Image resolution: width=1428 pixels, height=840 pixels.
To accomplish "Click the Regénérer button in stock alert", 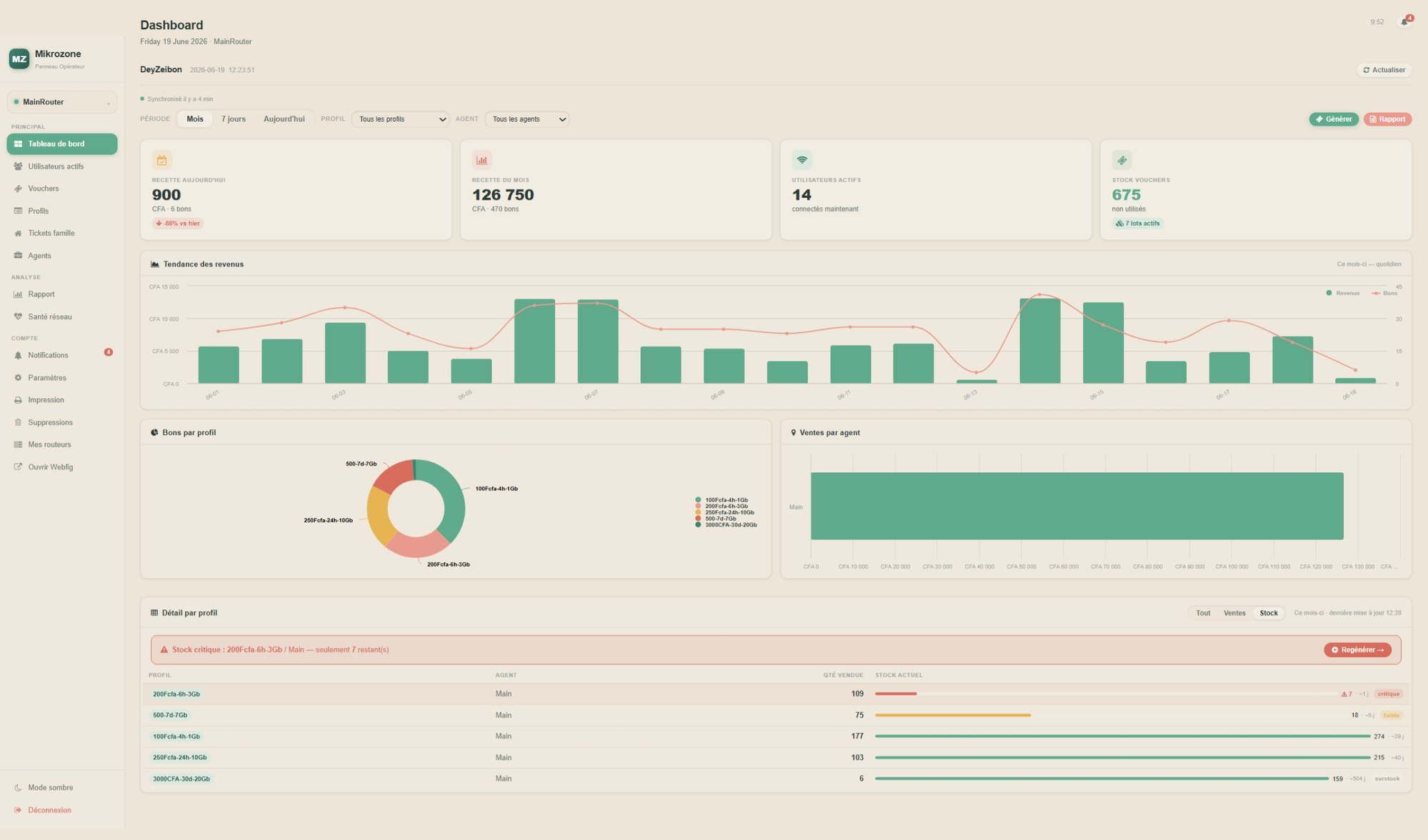I will (x=1357, y=650).
